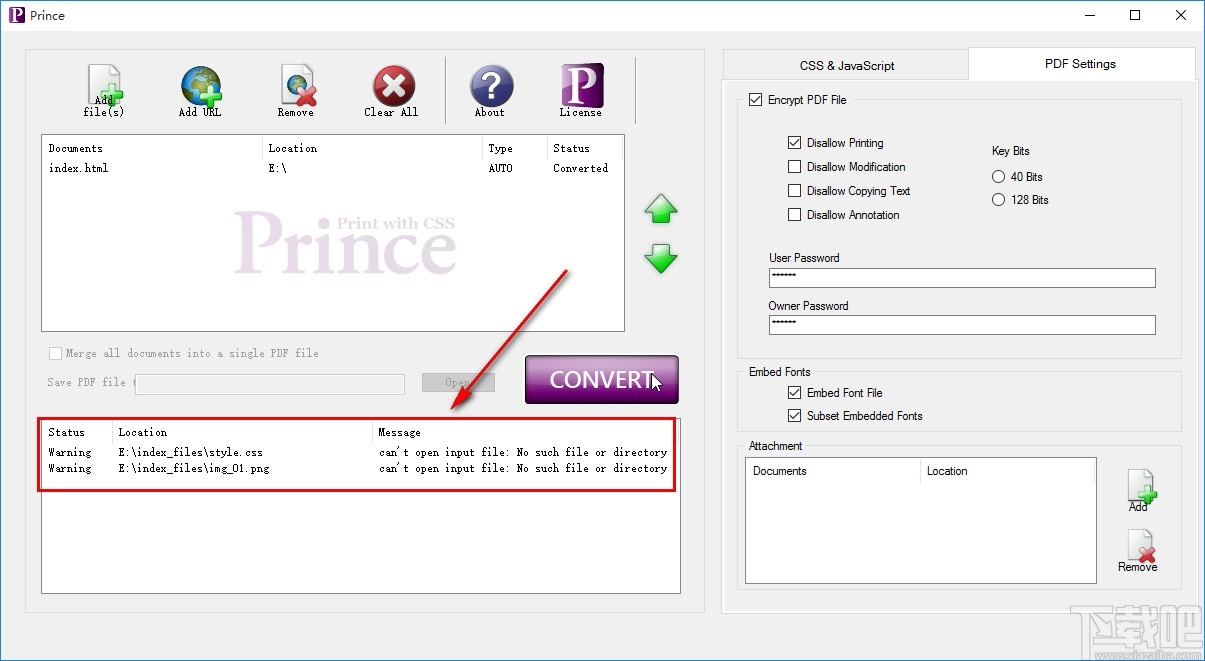Select the 128 Bits key option
The image size is (1205, 661).
[x=998, y=199]
